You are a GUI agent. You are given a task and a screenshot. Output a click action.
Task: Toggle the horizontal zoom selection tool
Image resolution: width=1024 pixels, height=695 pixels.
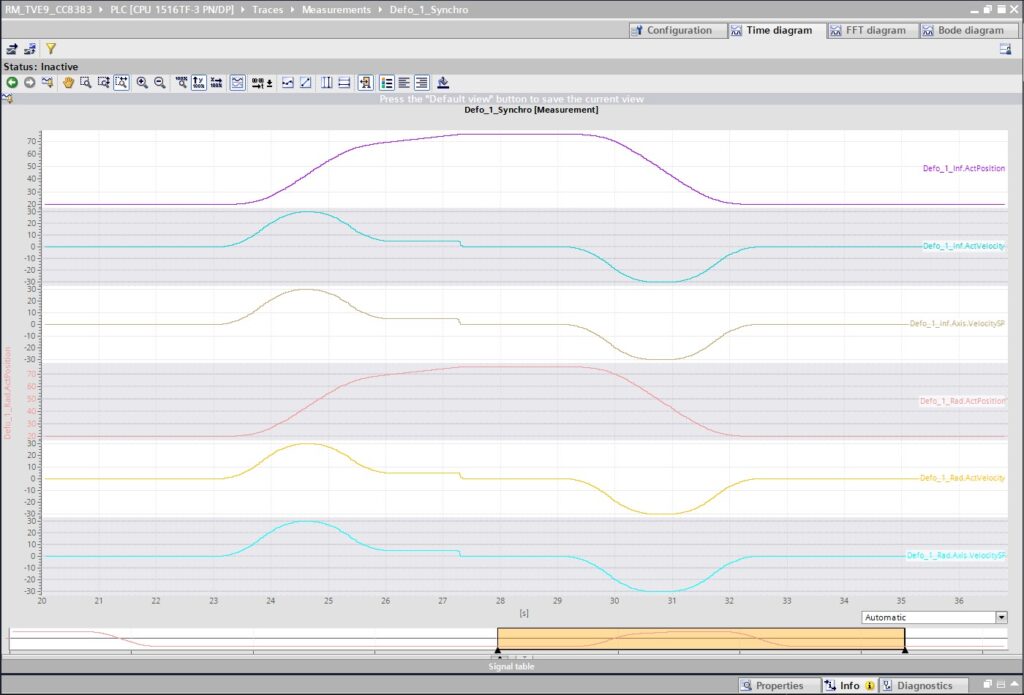coord(121,82)
